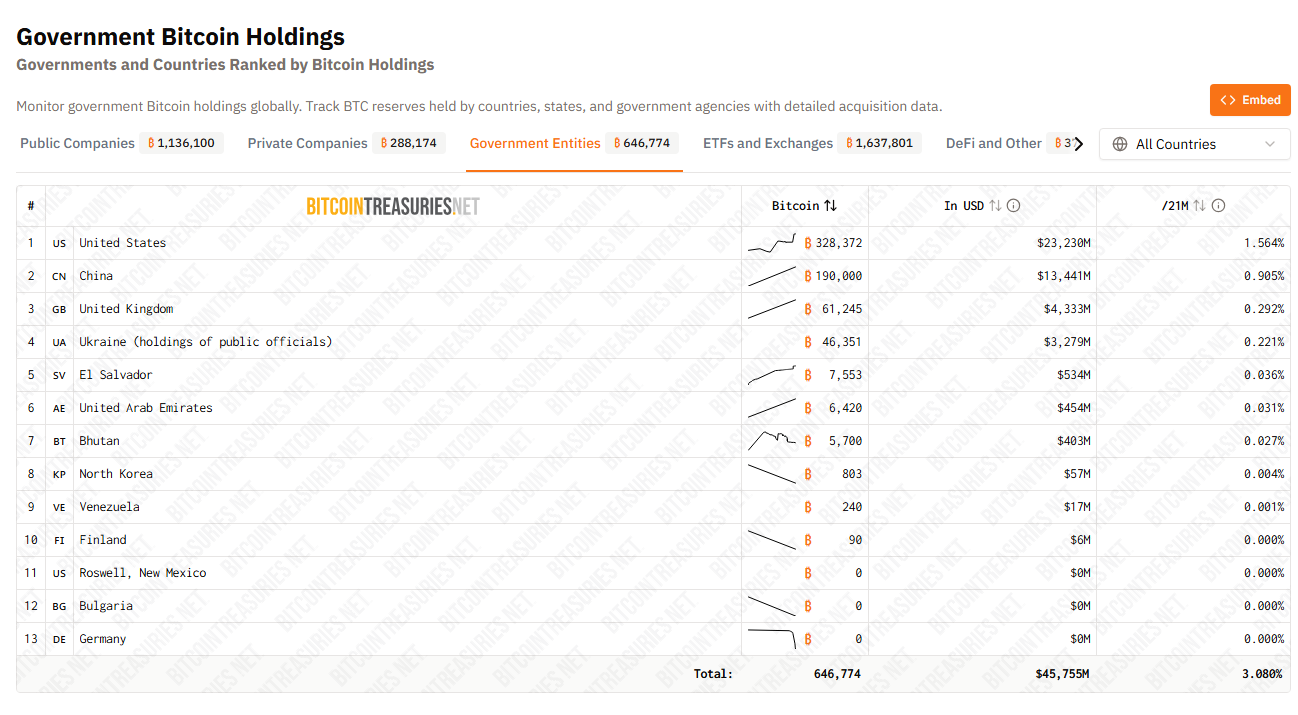Screen dimensions: 1298x715
Task: Click the Germany sparkline chart
Action: click(772, 638)
